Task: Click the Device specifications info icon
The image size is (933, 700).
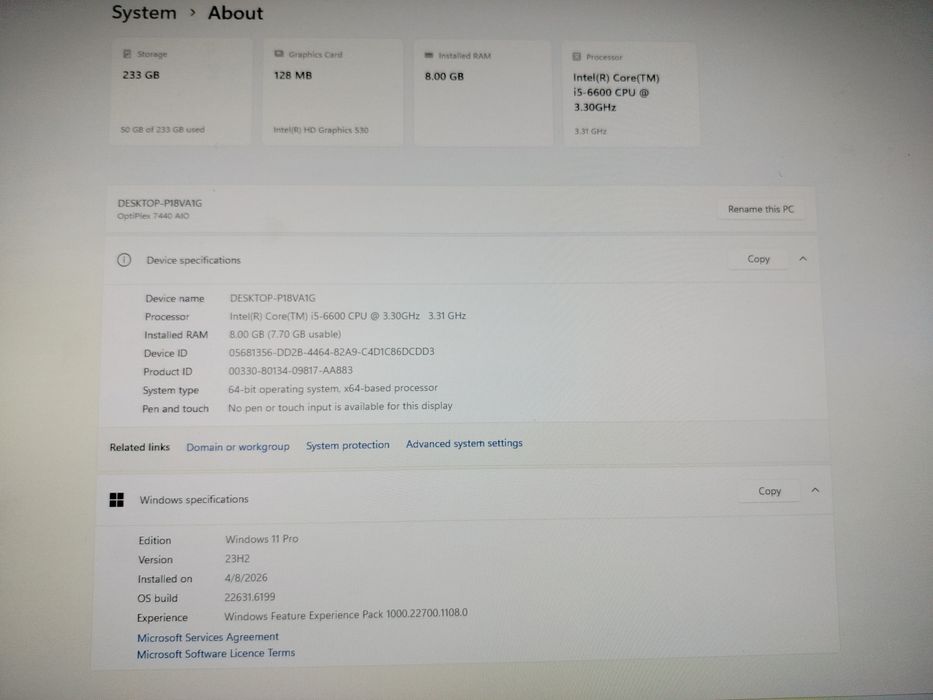Action: (x=124, y=260)
